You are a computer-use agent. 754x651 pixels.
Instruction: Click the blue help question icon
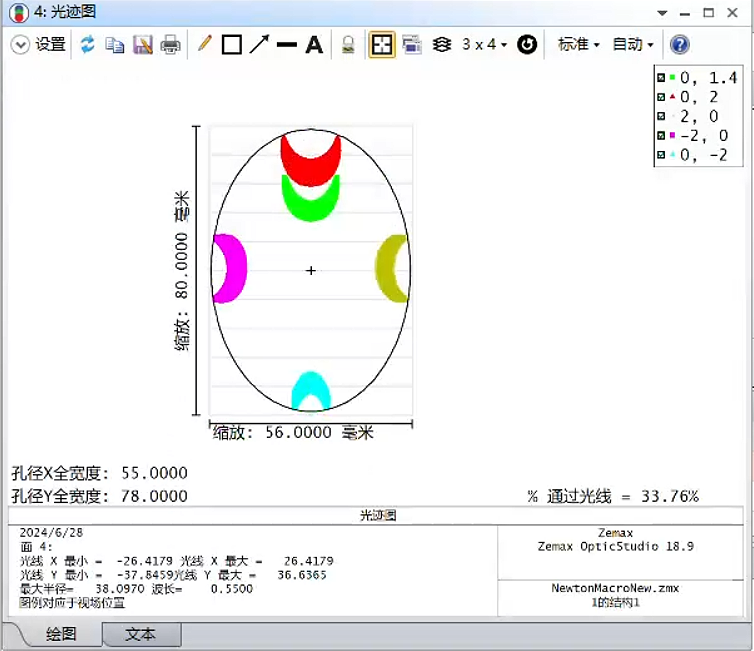click(x=679, y=45)
